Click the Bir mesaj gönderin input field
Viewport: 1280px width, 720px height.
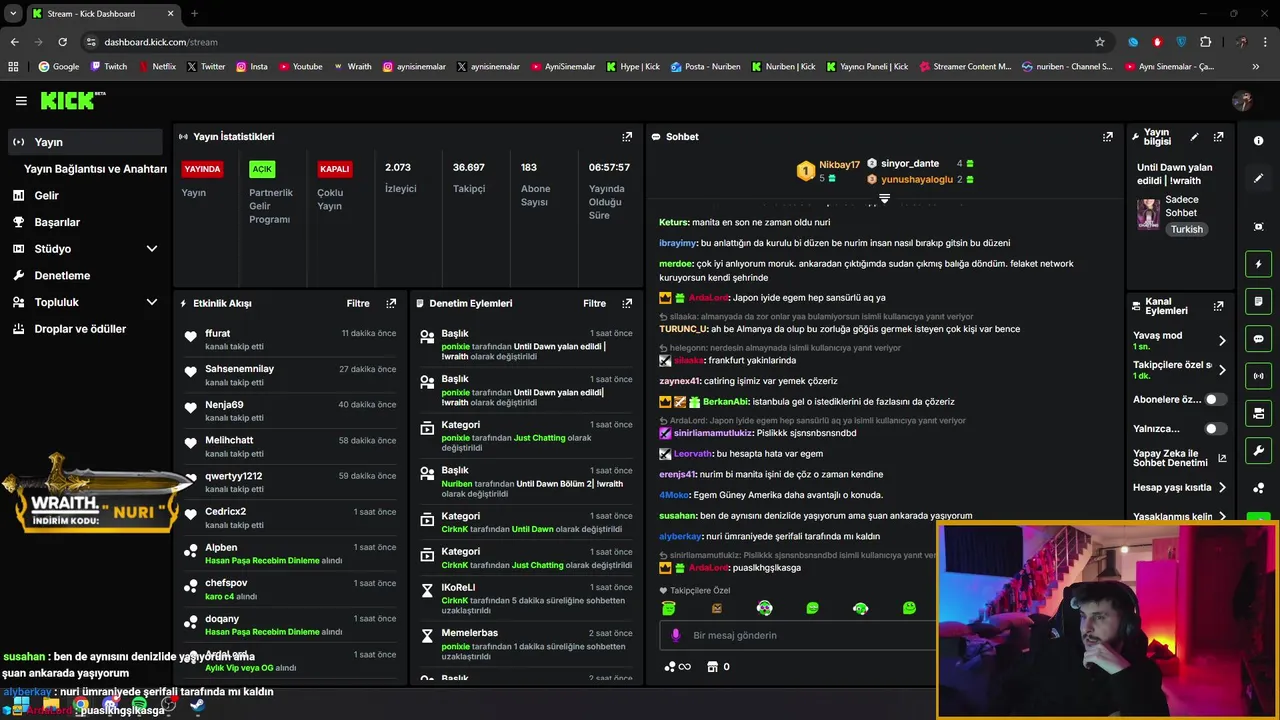point(800,635)
